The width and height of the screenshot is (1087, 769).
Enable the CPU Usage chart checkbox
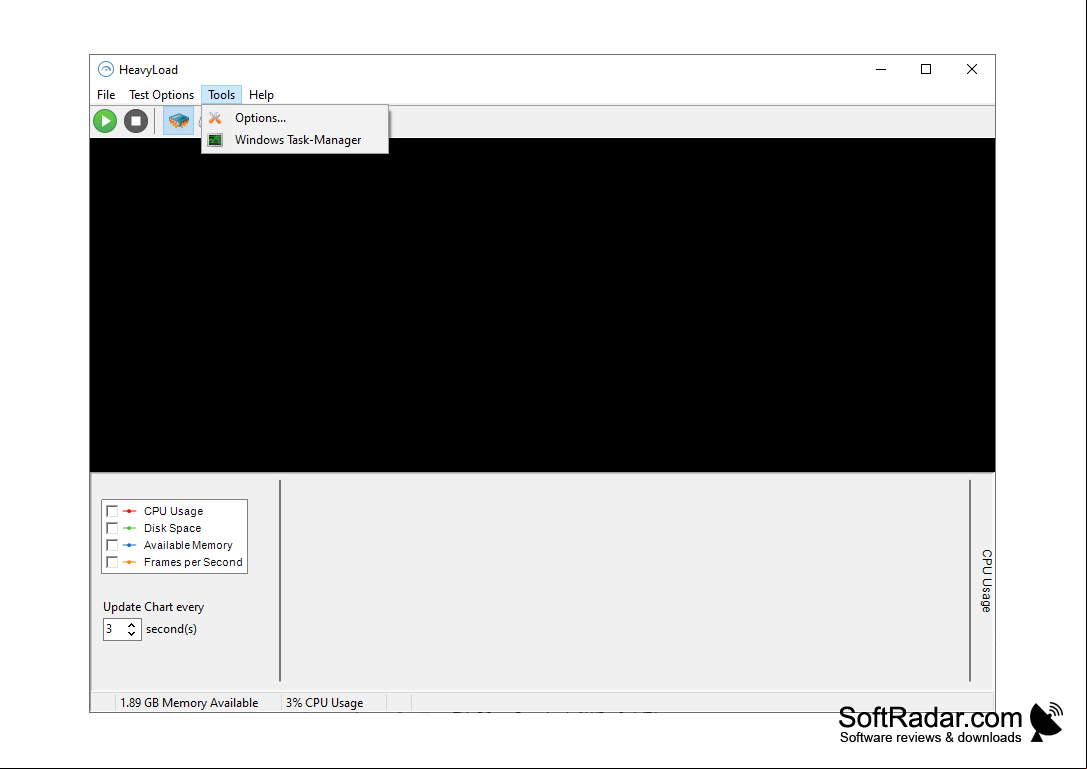pyautogui.click(x=112, y=511)
